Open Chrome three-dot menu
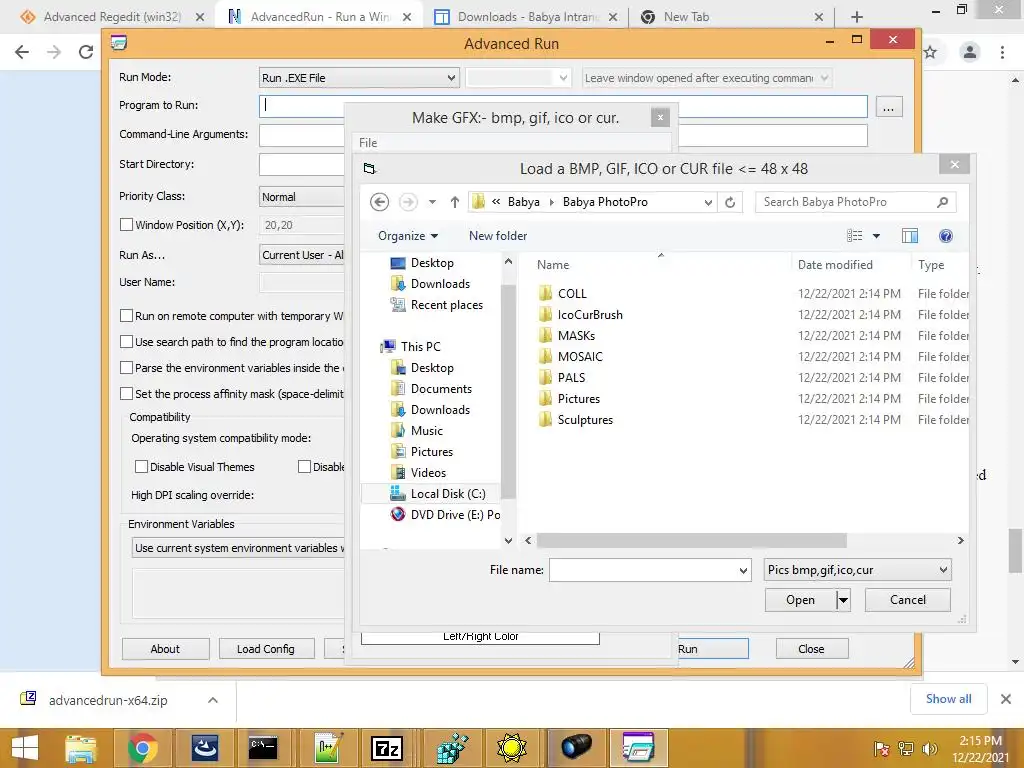This screenshot has height=768, width=1024. pyautogui.click(x=1002, y=52)
